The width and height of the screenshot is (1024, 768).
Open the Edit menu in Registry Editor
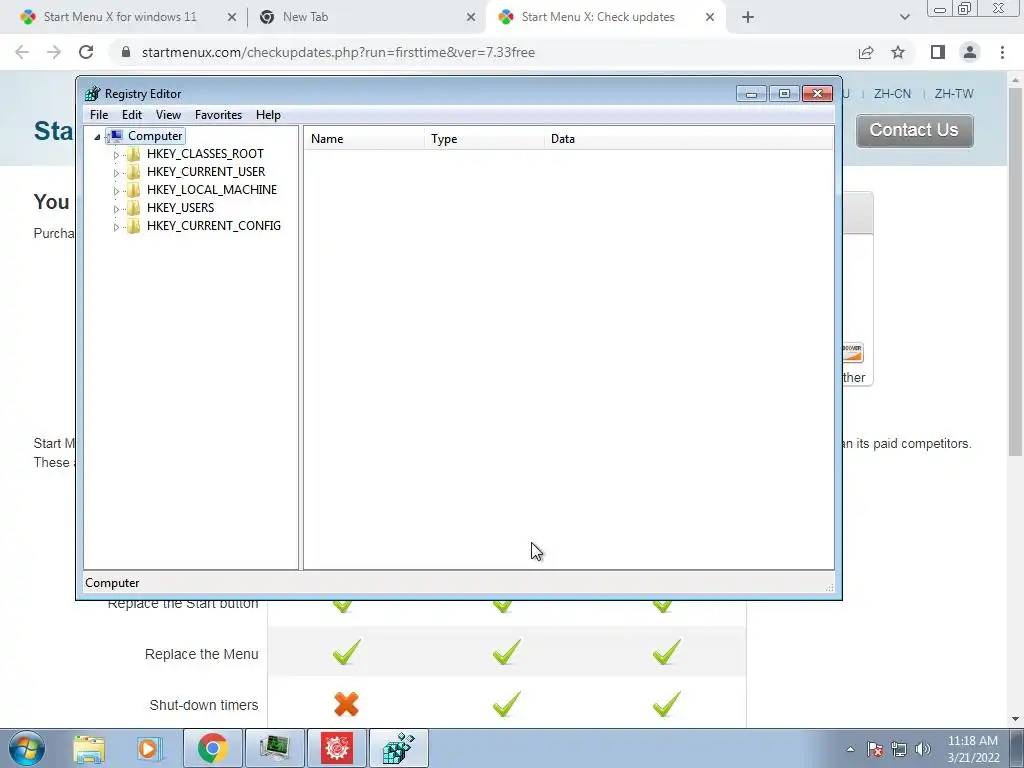(x=132, y=115)
